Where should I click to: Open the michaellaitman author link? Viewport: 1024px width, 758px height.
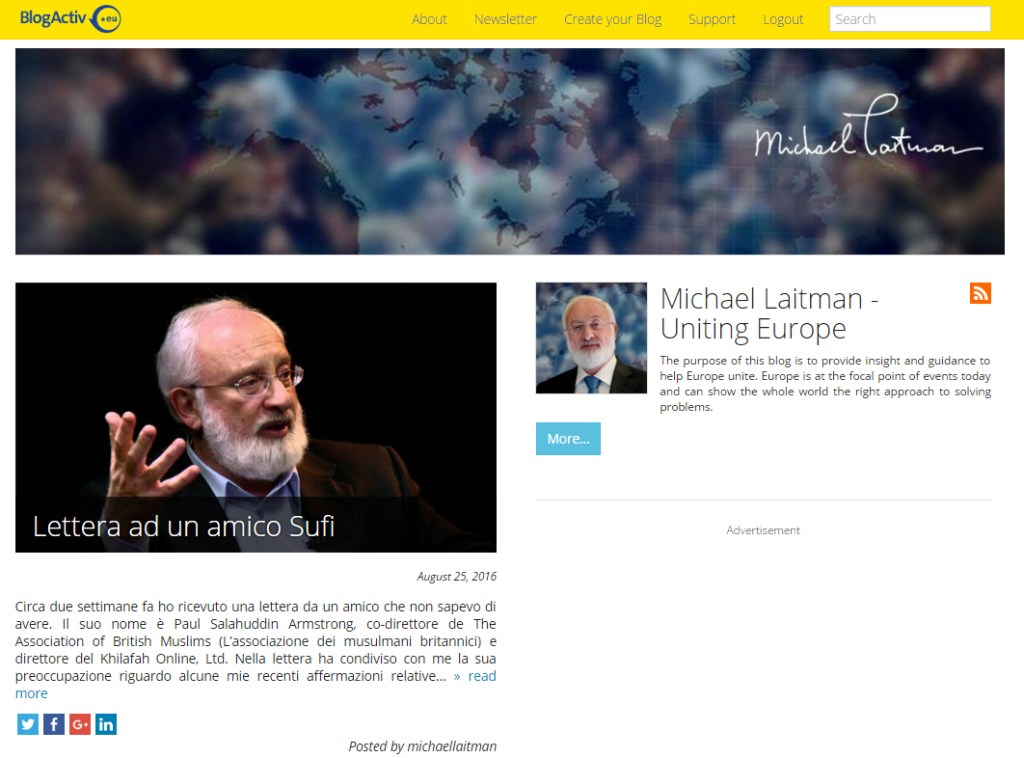pos(451,746)
